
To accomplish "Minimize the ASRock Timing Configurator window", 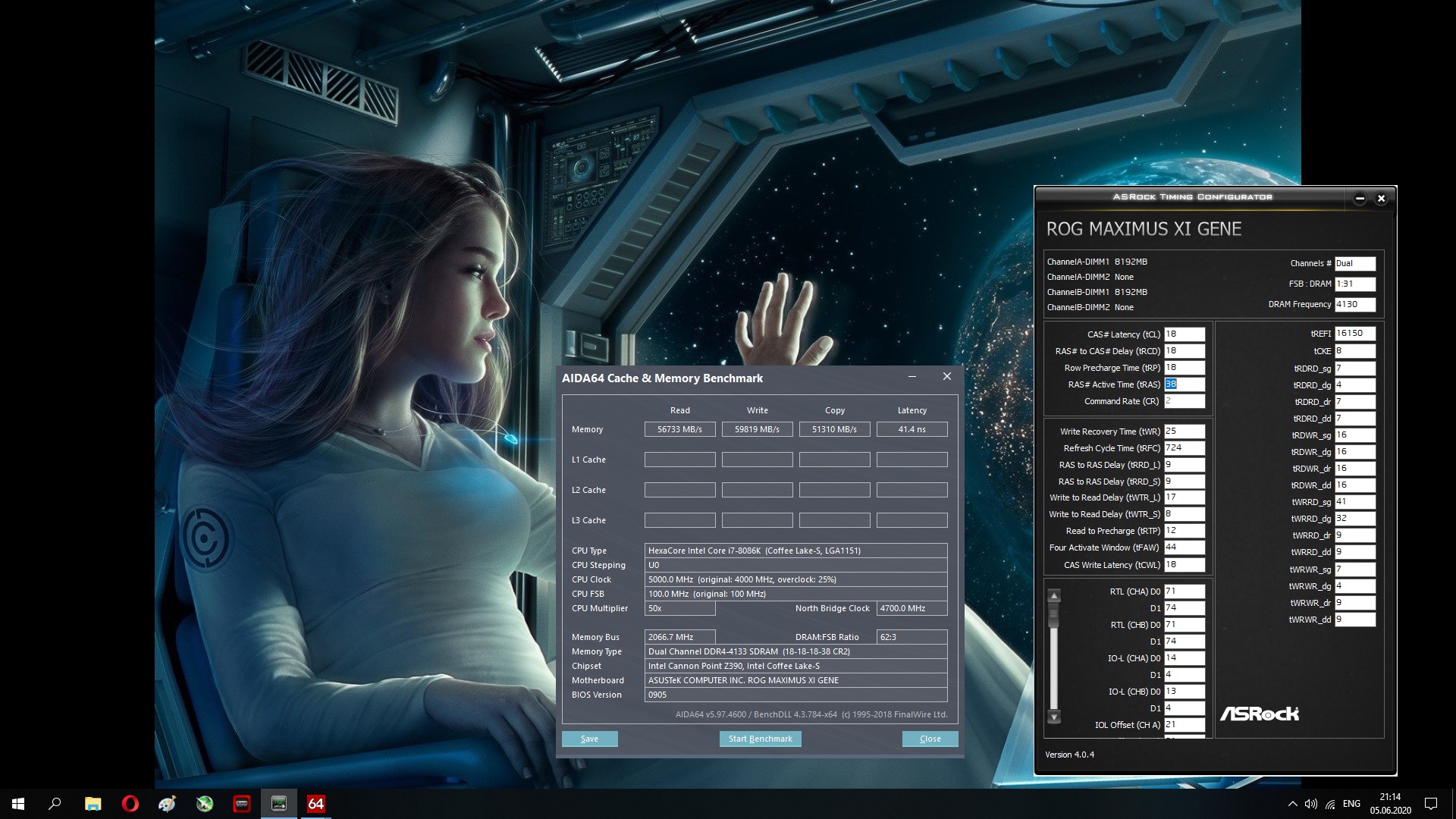I will (1360, 199).
